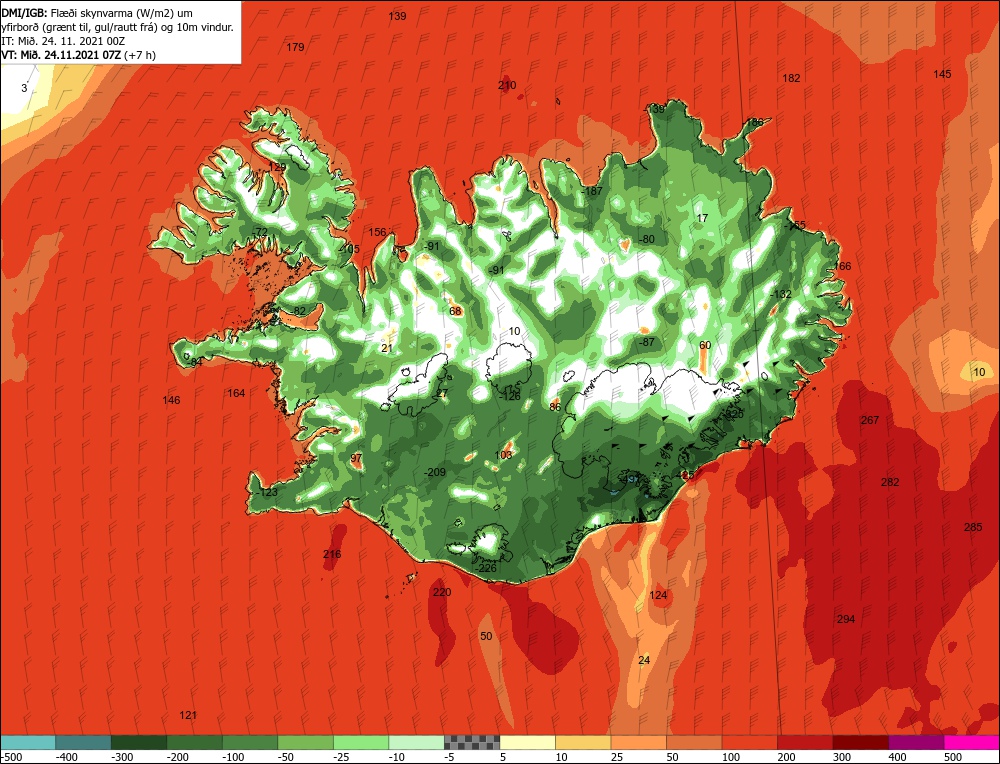Click the title text 'Flæði skynvarma (W/m2) um'
The width and height of the screenshot is (1000, 764).
pyautogui.click(x=121, y=13)
